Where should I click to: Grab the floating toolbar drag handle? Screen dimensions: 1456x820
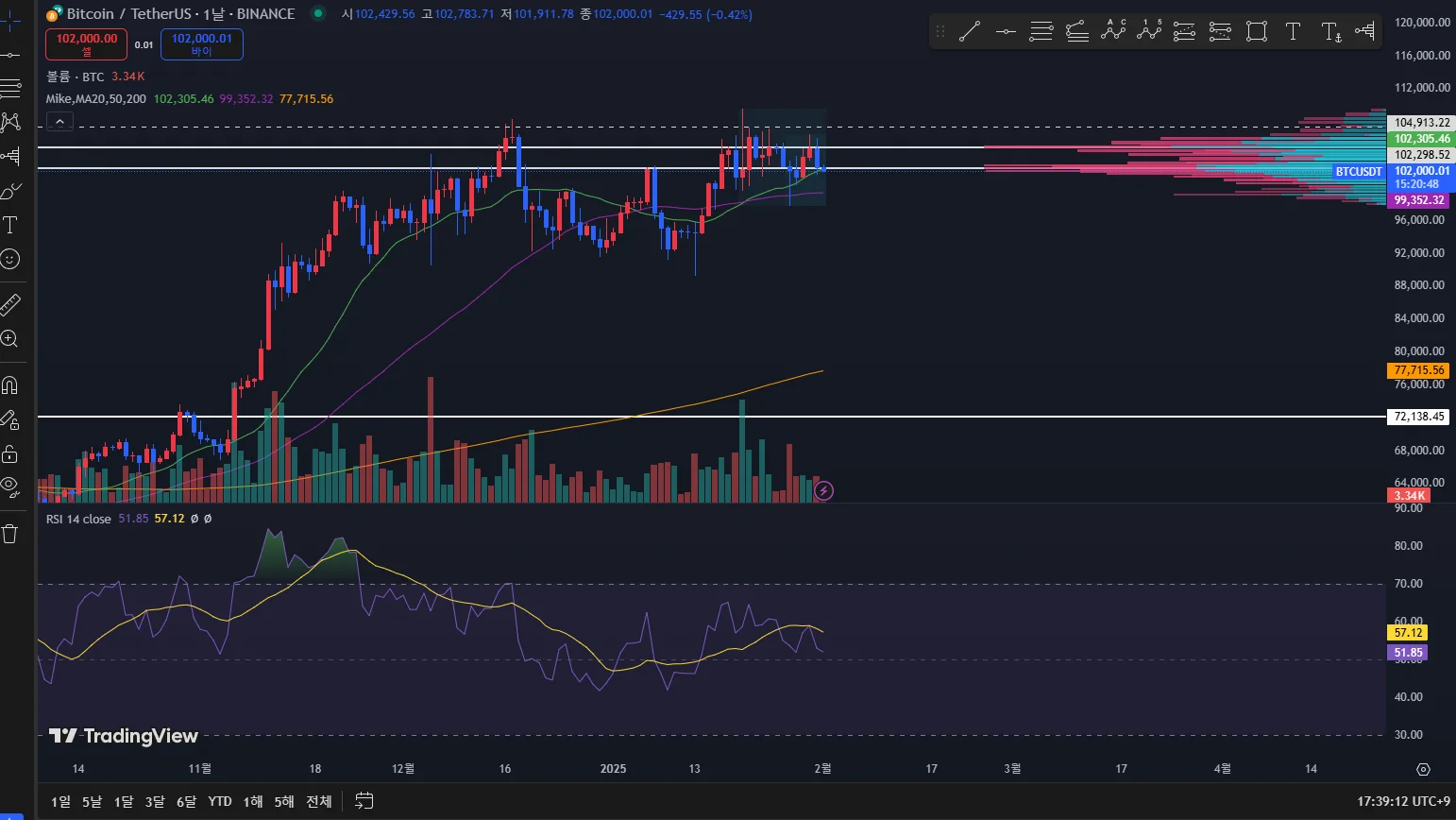[940, 32]
